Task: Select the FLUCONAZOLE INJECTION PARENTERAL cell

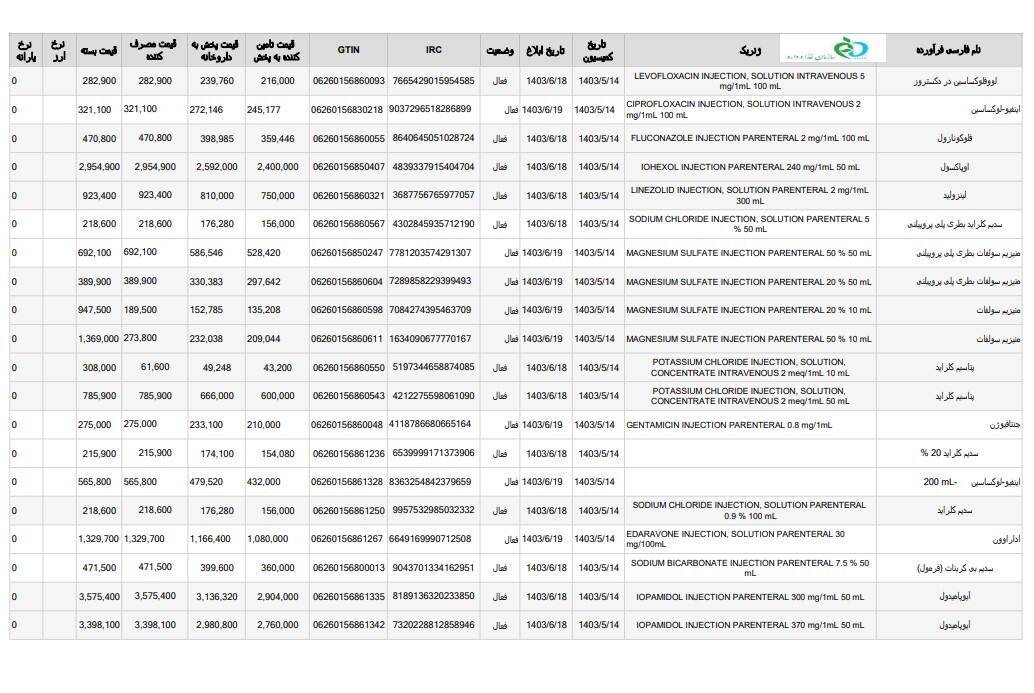Action: tap(749, 138)
